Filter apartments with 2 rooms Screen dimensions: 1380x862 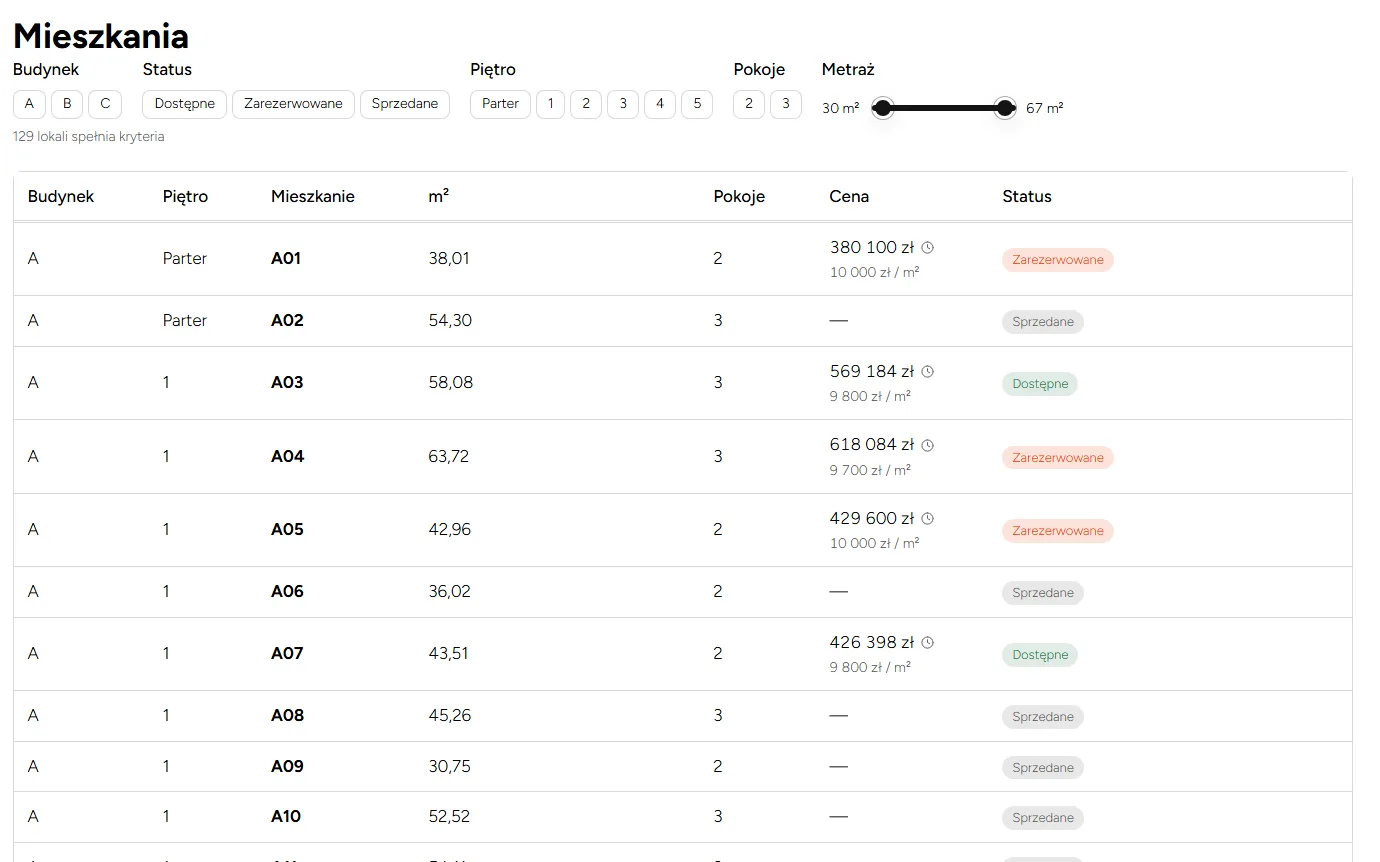749,104
